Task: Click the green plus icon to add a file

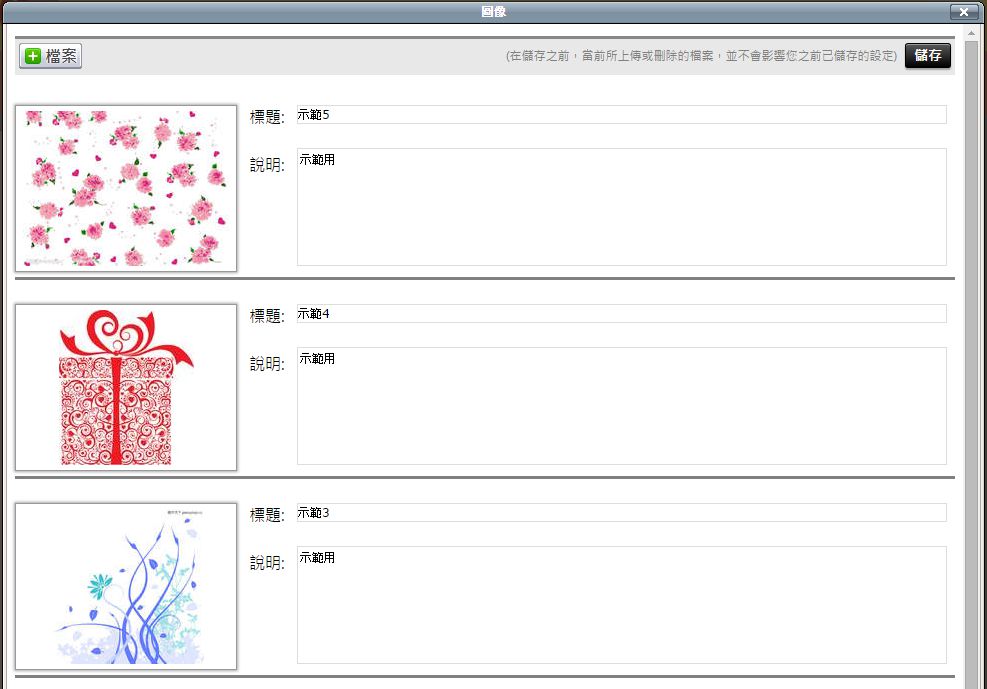Action: coord(33,56)
